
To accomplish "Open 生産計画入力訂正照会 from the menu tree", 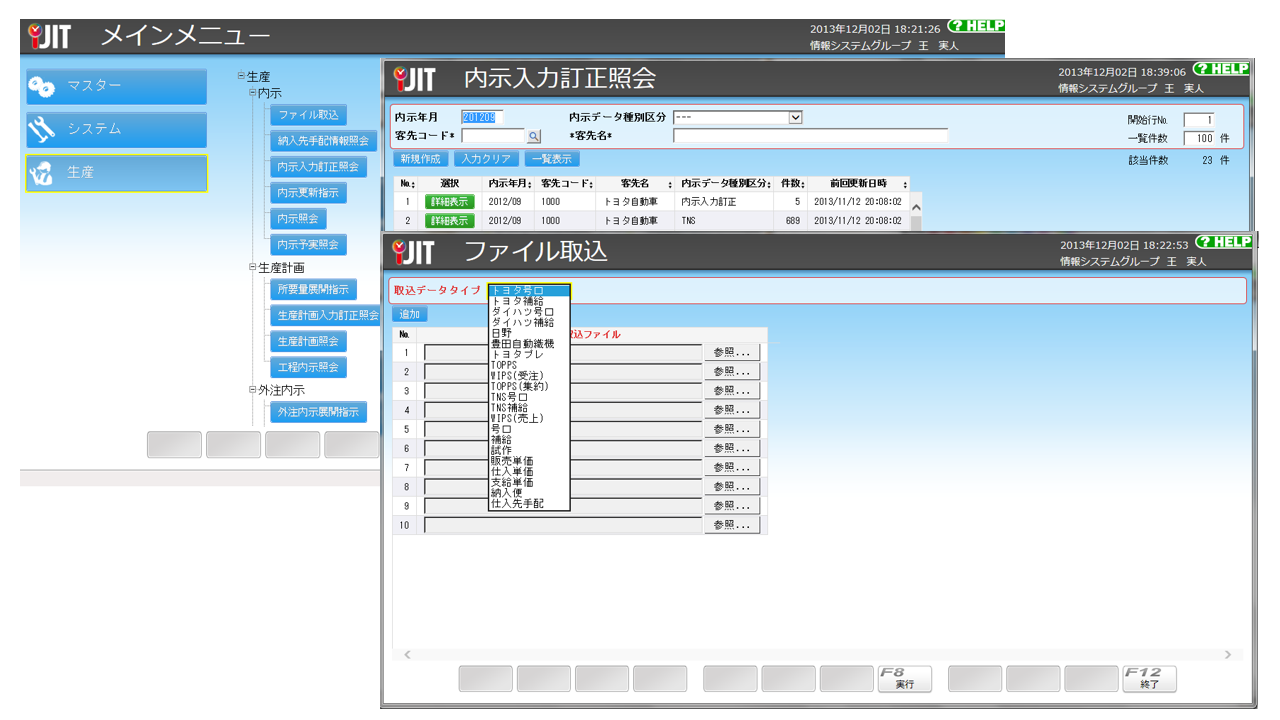I will 325,315.
